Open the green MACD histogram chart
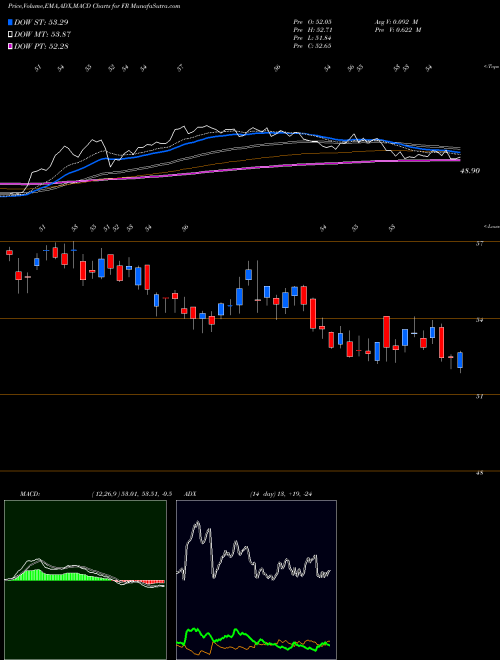 point(85,580)
